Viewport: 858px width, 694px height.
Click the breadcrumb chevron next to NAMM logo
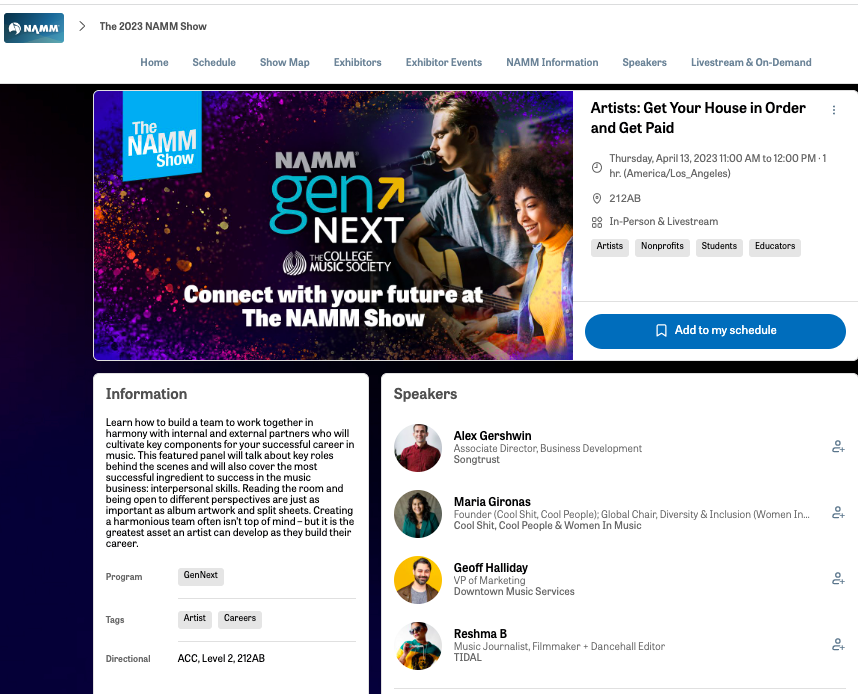(82, 26)
